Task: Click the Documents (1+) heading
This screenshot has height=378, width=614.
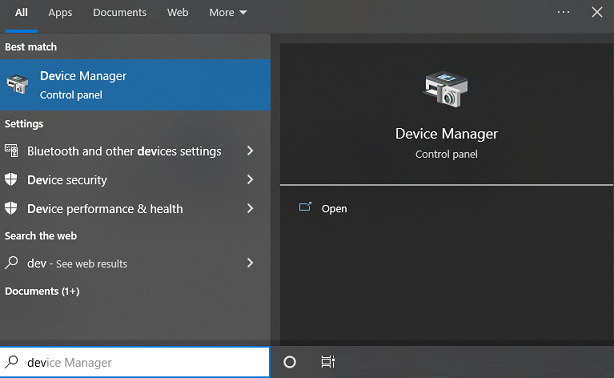Action: click(42, 291)
